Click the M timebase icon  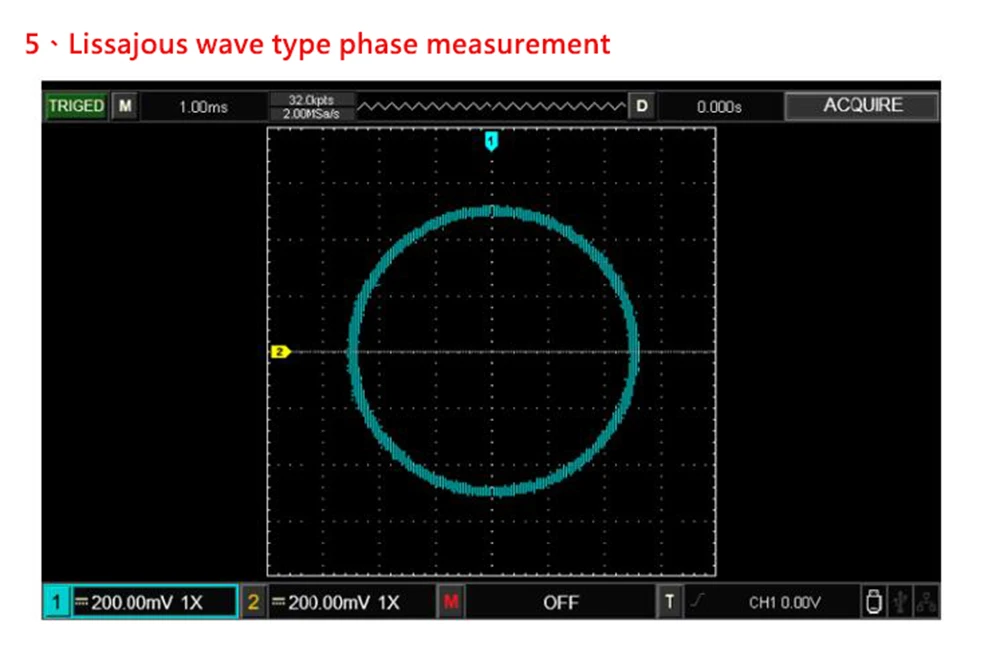tap(125, 106)
